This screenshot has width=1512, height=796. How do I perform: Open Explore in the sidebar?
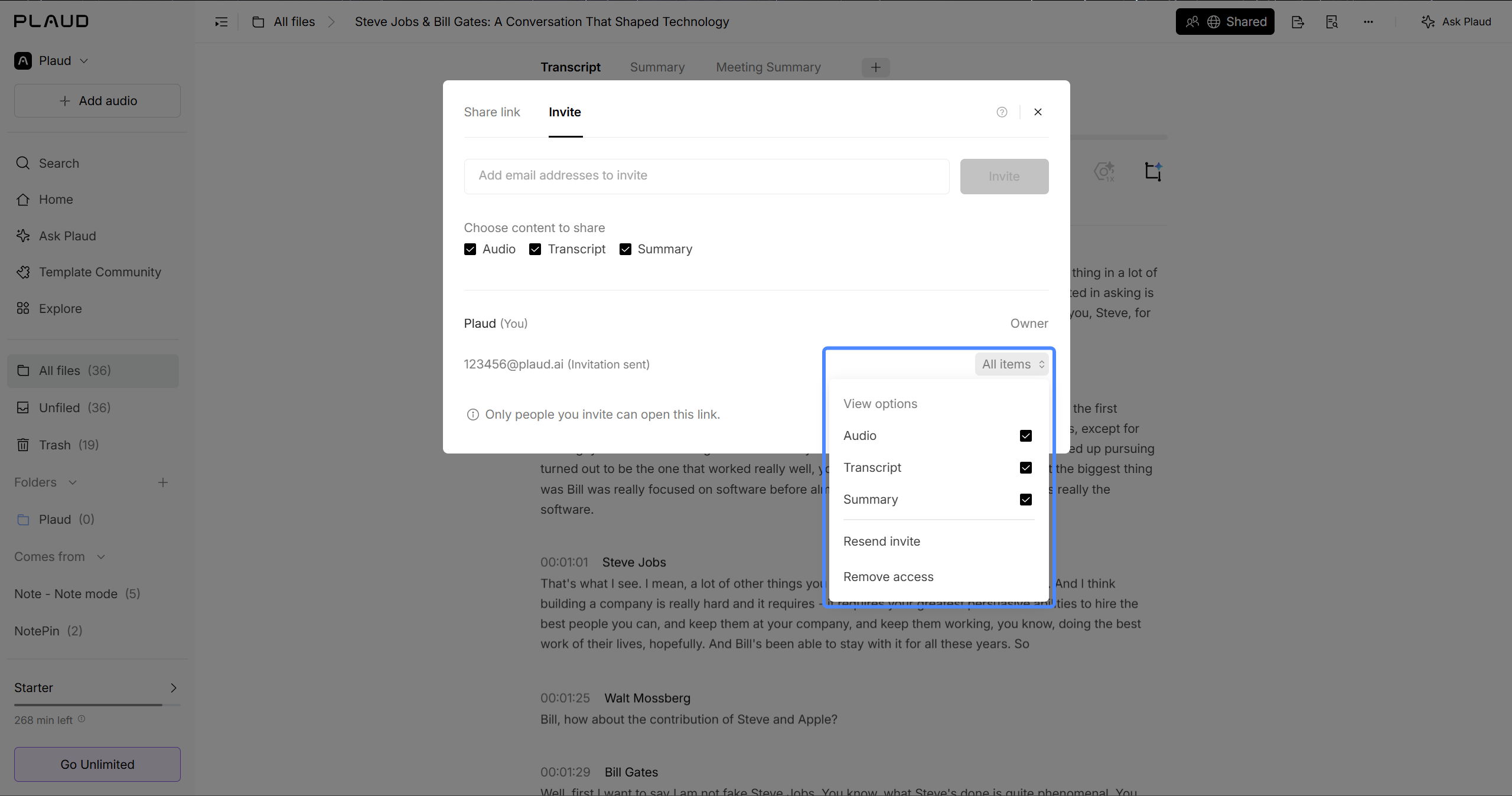[49, 309]
